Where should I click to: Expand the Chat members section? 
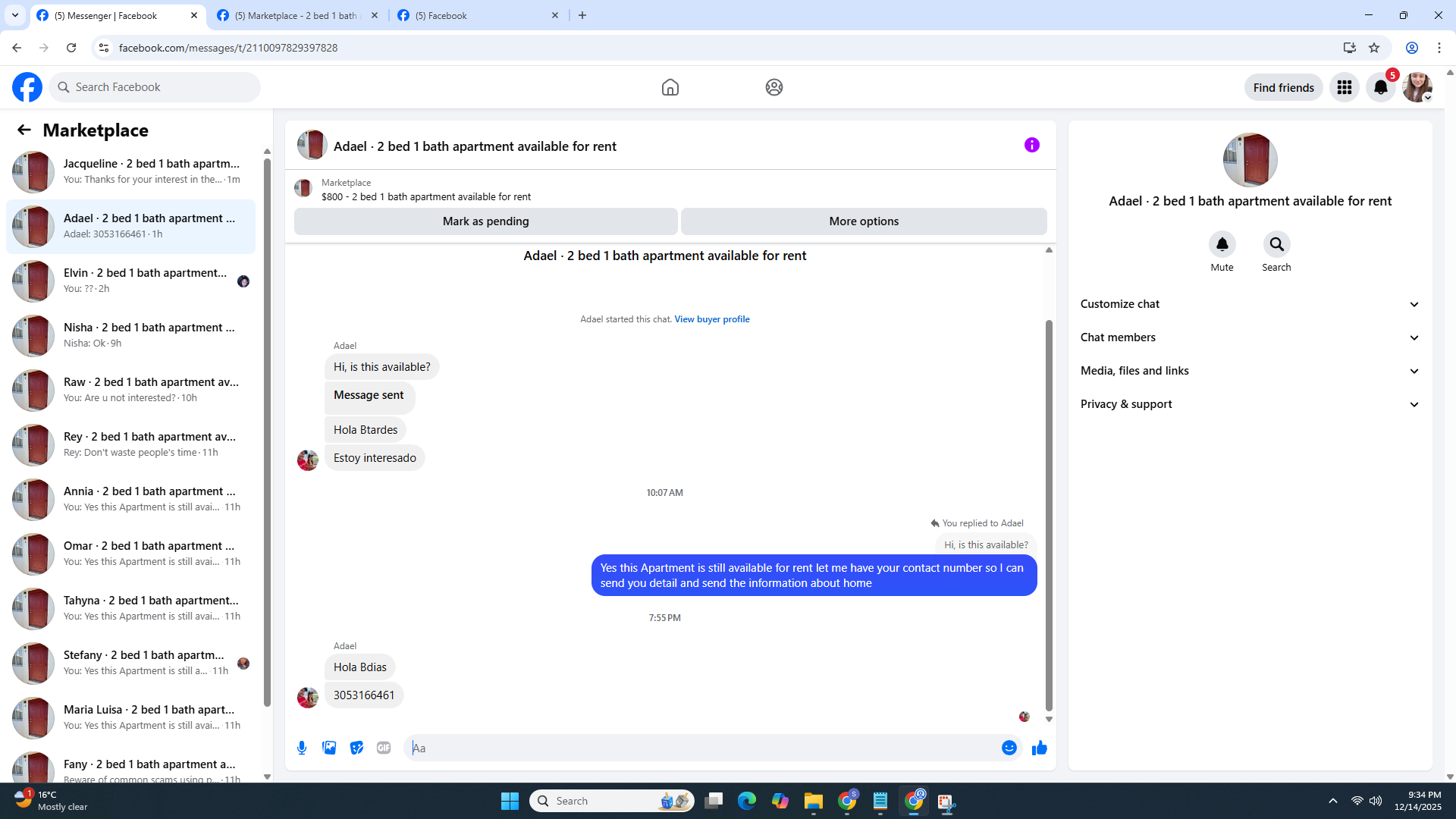[1249, 337]
